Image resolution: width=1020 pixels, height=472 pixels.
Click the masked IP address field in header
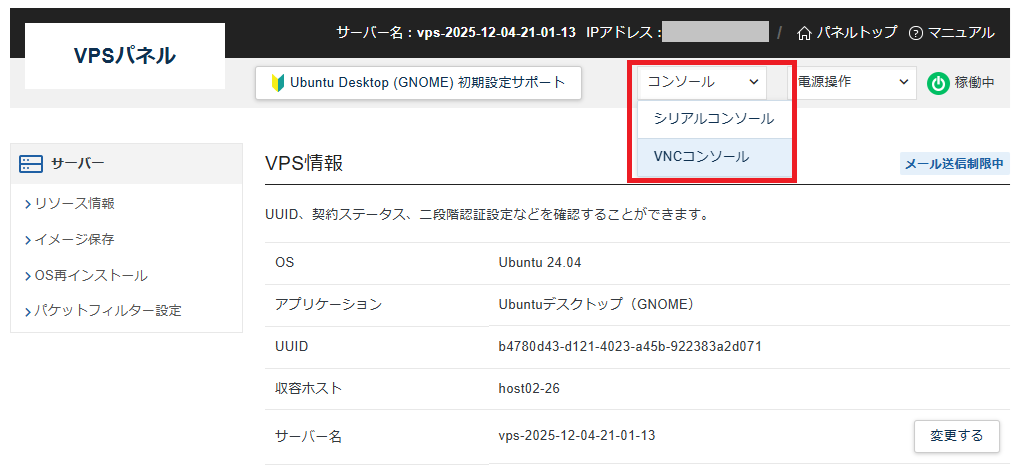[715, 32]
